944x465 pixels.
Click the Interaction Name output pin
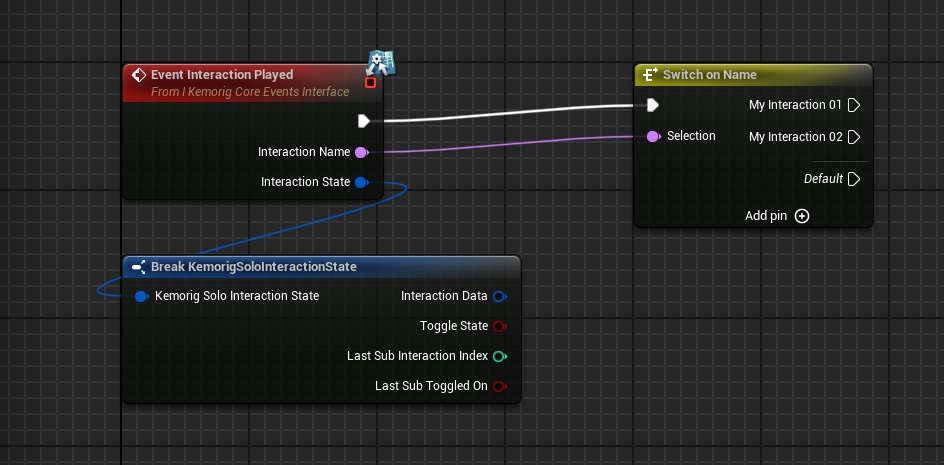click(361, 152)
